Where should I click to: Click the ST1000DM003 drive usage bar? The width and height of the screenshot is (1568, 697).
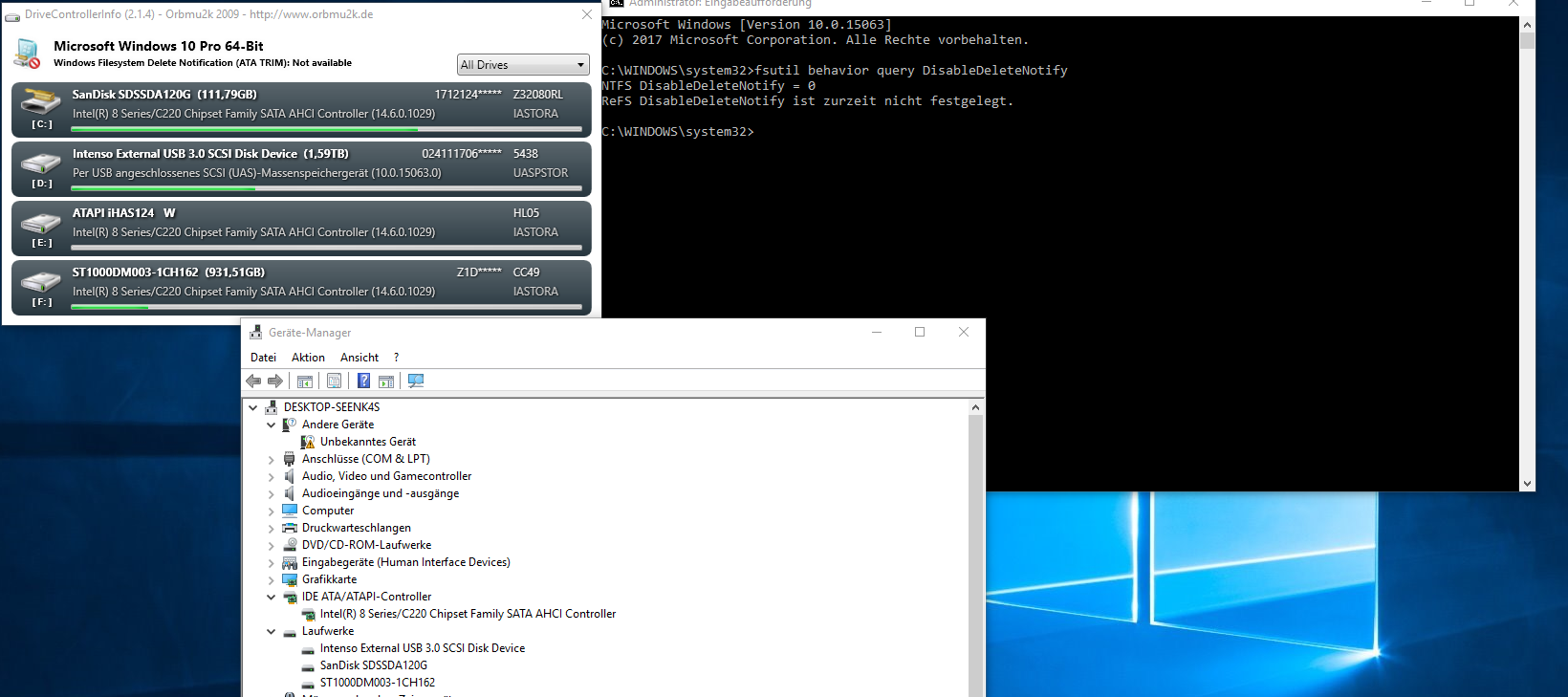[x=326, y=307]
